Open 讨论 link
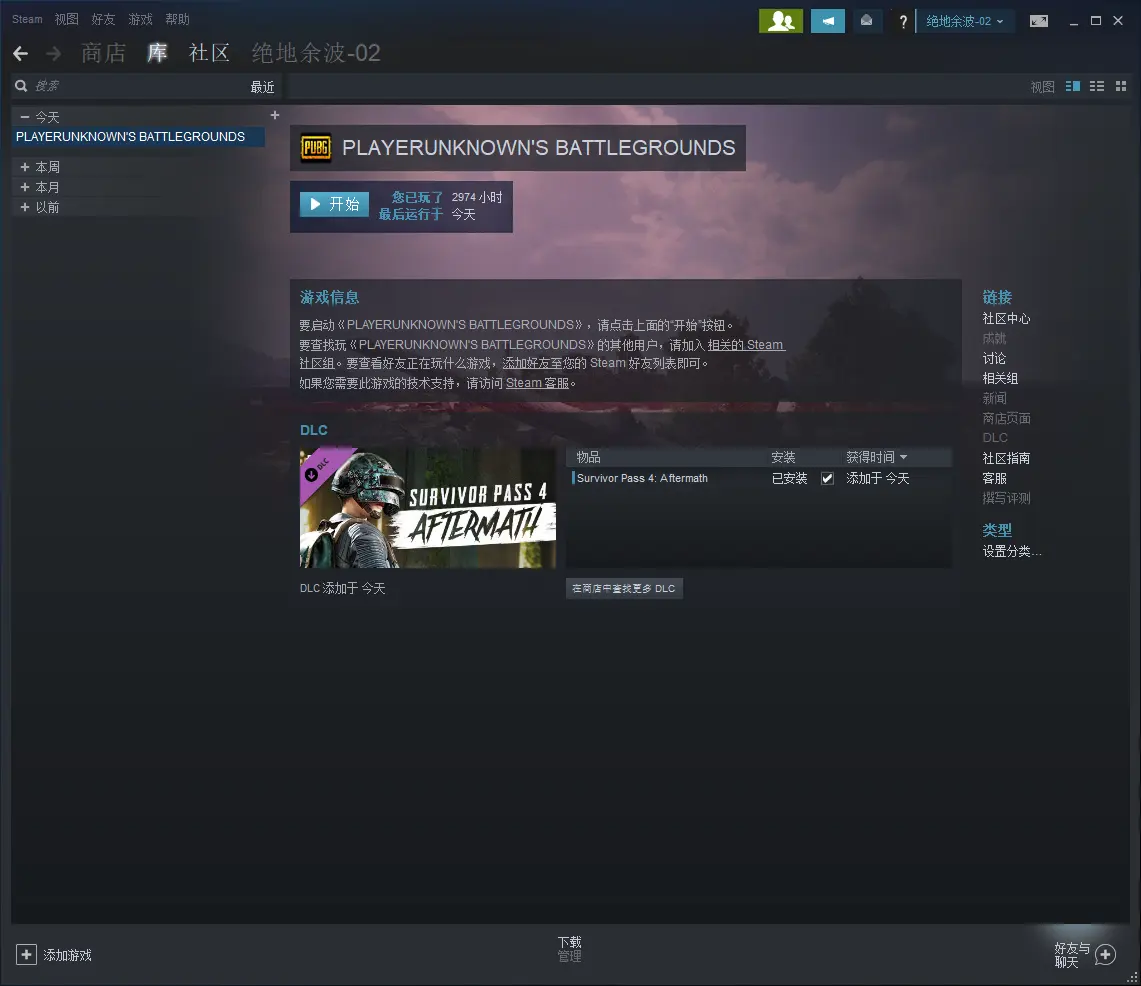 click(994, 359)
